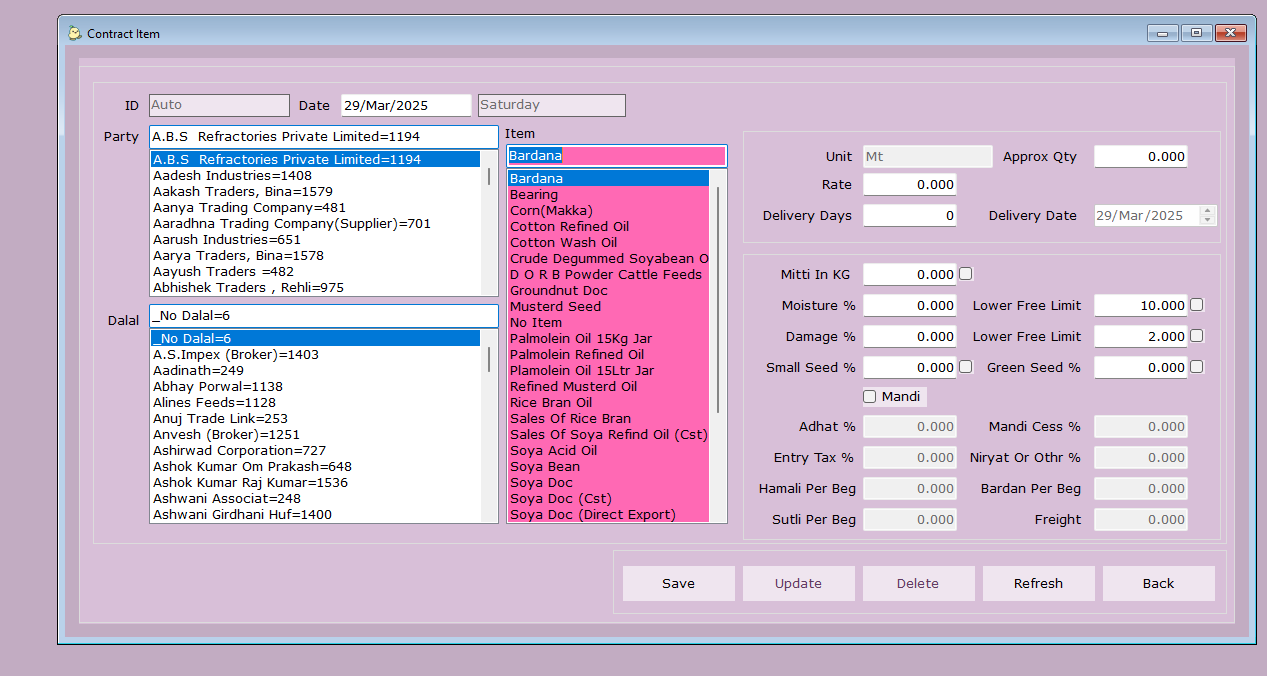Screen dimensions: 1267x676
Task: Select dalal Anvesh (Broker)=1251
Action: [315, 435]
